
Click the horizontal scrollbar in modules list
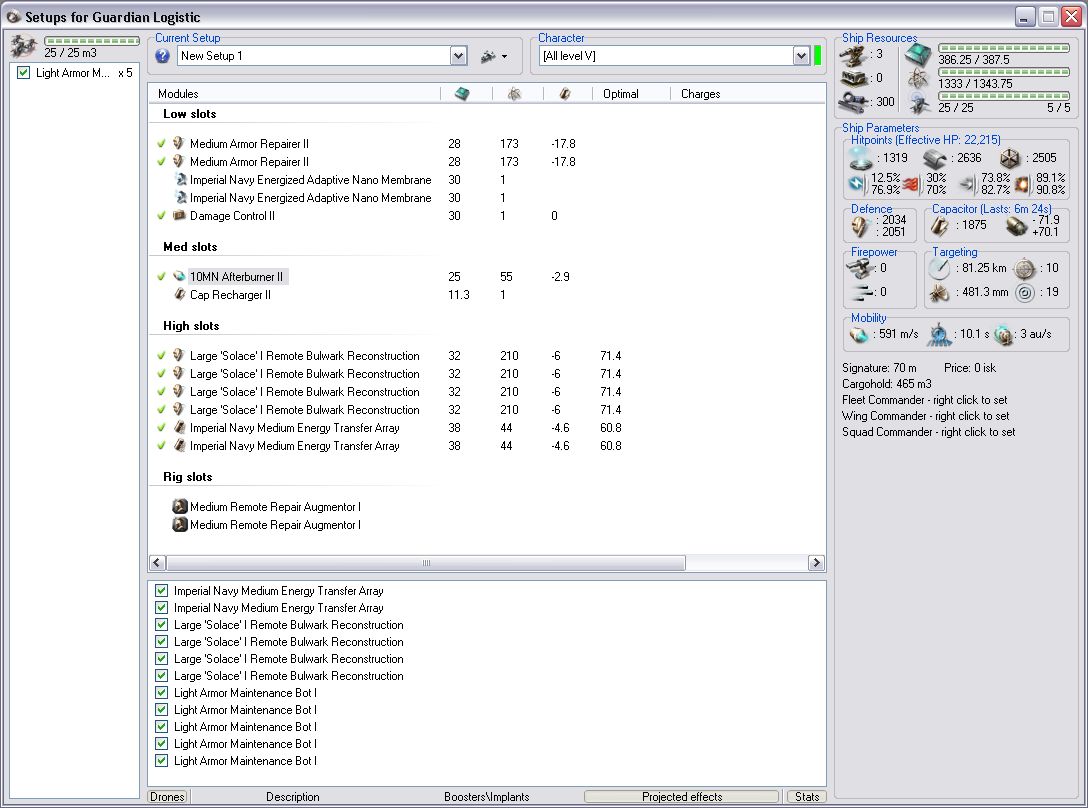[425, 564]
